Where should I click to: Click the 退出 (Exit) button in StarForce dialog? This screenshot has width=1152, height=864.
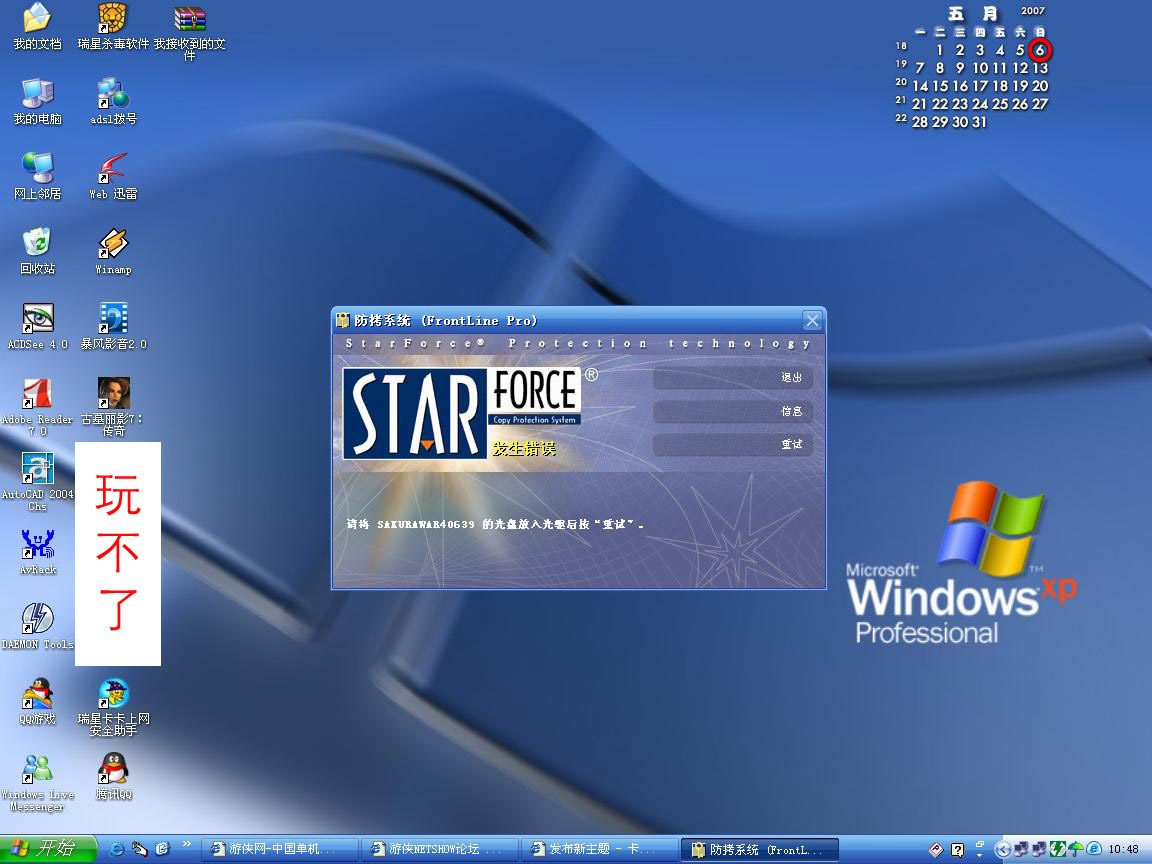732,378
